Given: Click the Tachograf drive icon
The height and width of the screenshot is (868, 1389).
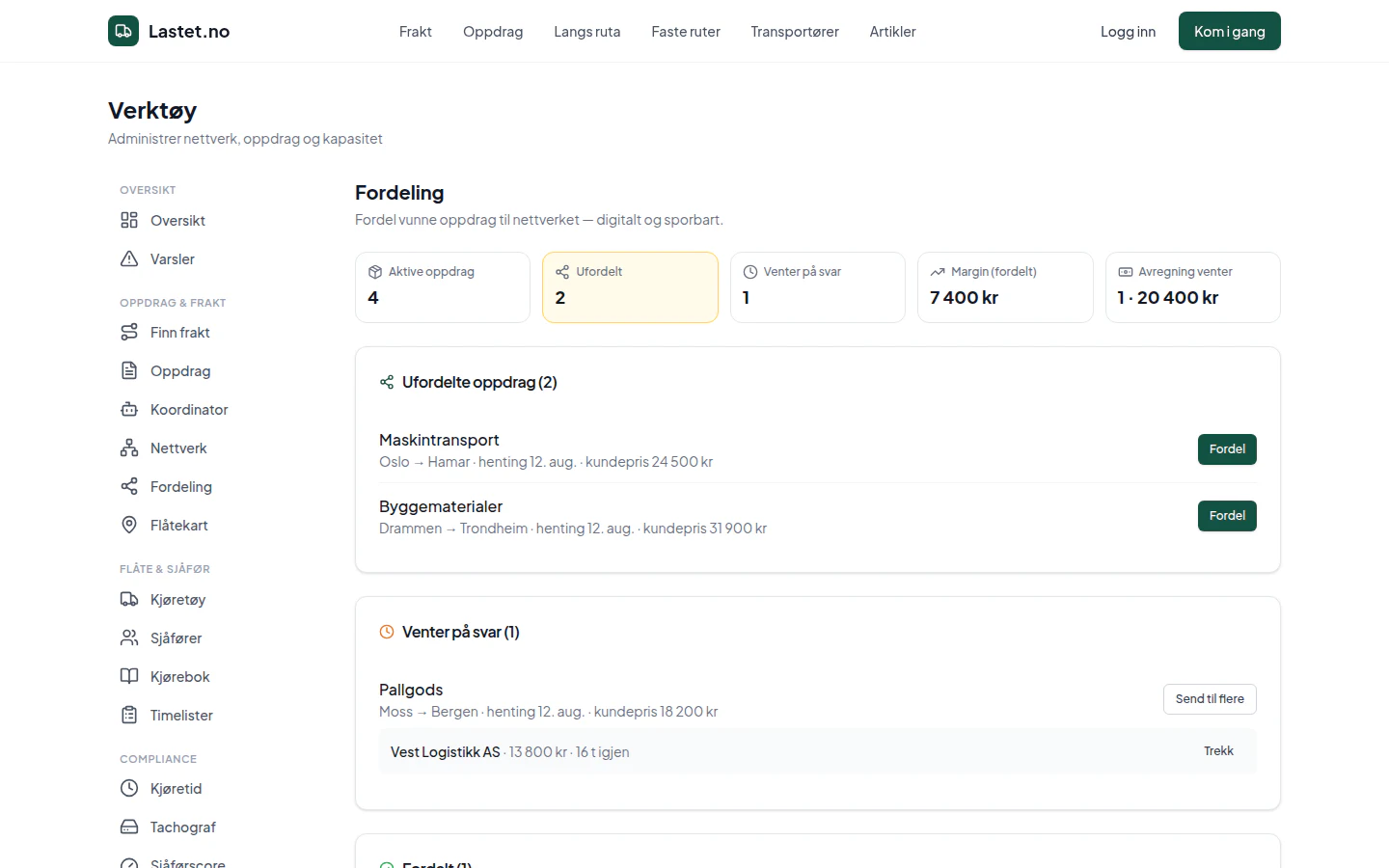Looking at the screenshot, I should (x=129, y=827).
